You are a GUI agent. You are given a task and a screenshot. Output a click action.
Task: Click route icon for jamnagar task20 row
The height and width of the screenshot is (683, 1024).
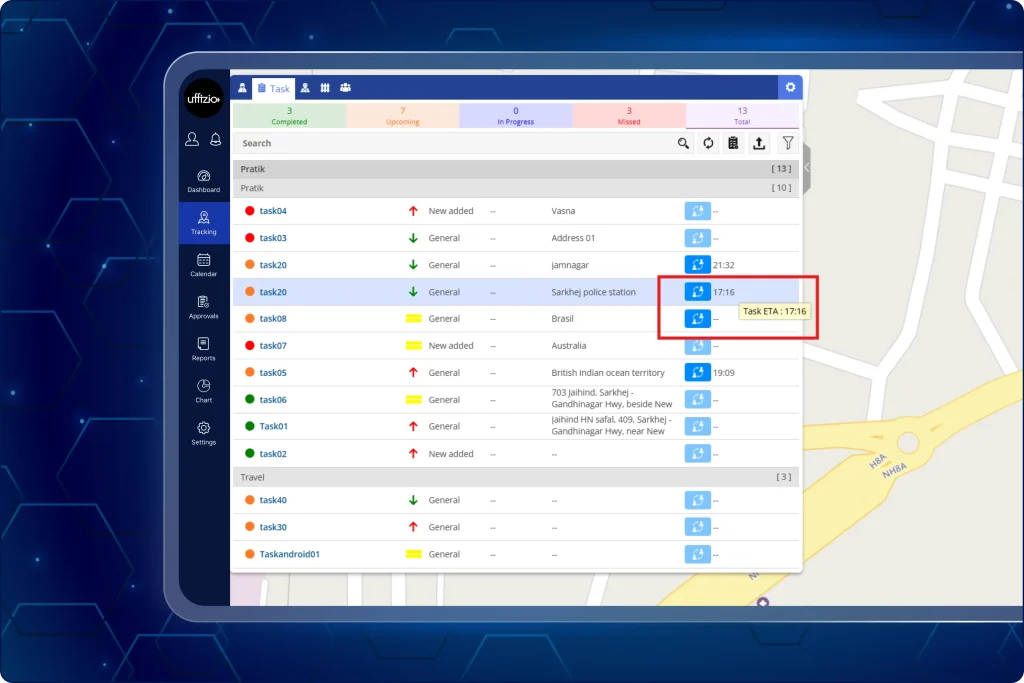[697, 264]
